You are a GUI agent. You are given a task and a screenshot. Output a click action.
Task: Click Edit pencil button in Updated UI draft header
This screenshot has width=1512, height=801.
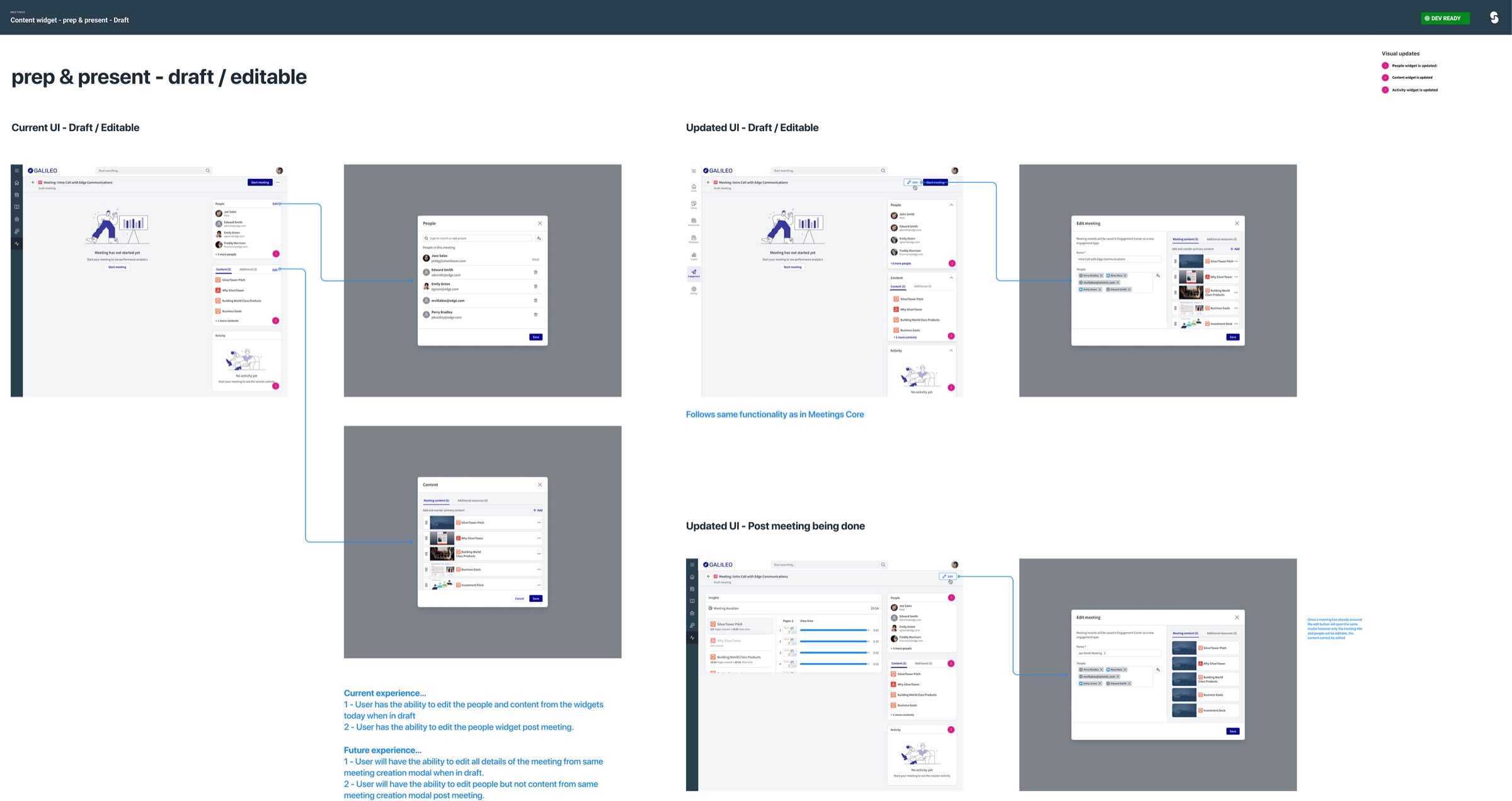(x=912, y=182)
